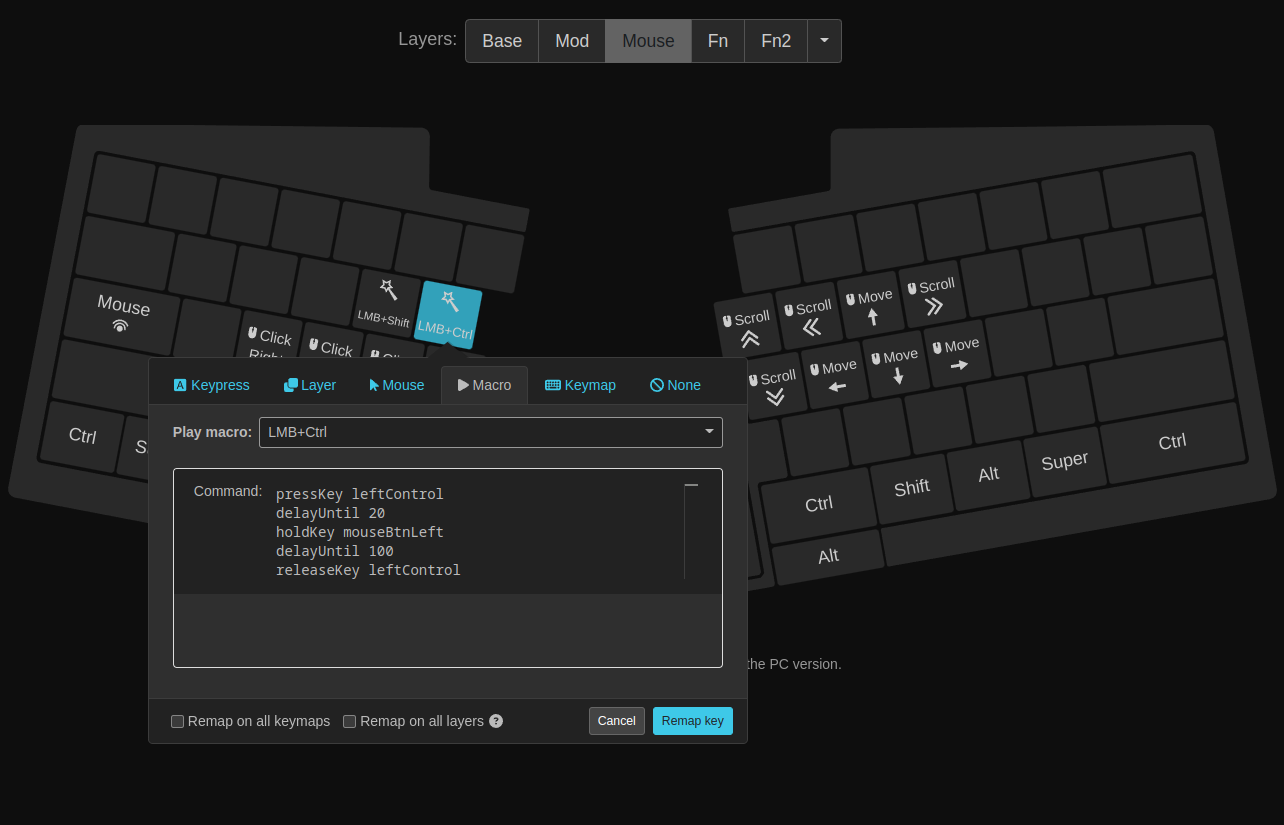The image size is (1284, 825).
Task: Select the Scroll right key
Action: 932,296
